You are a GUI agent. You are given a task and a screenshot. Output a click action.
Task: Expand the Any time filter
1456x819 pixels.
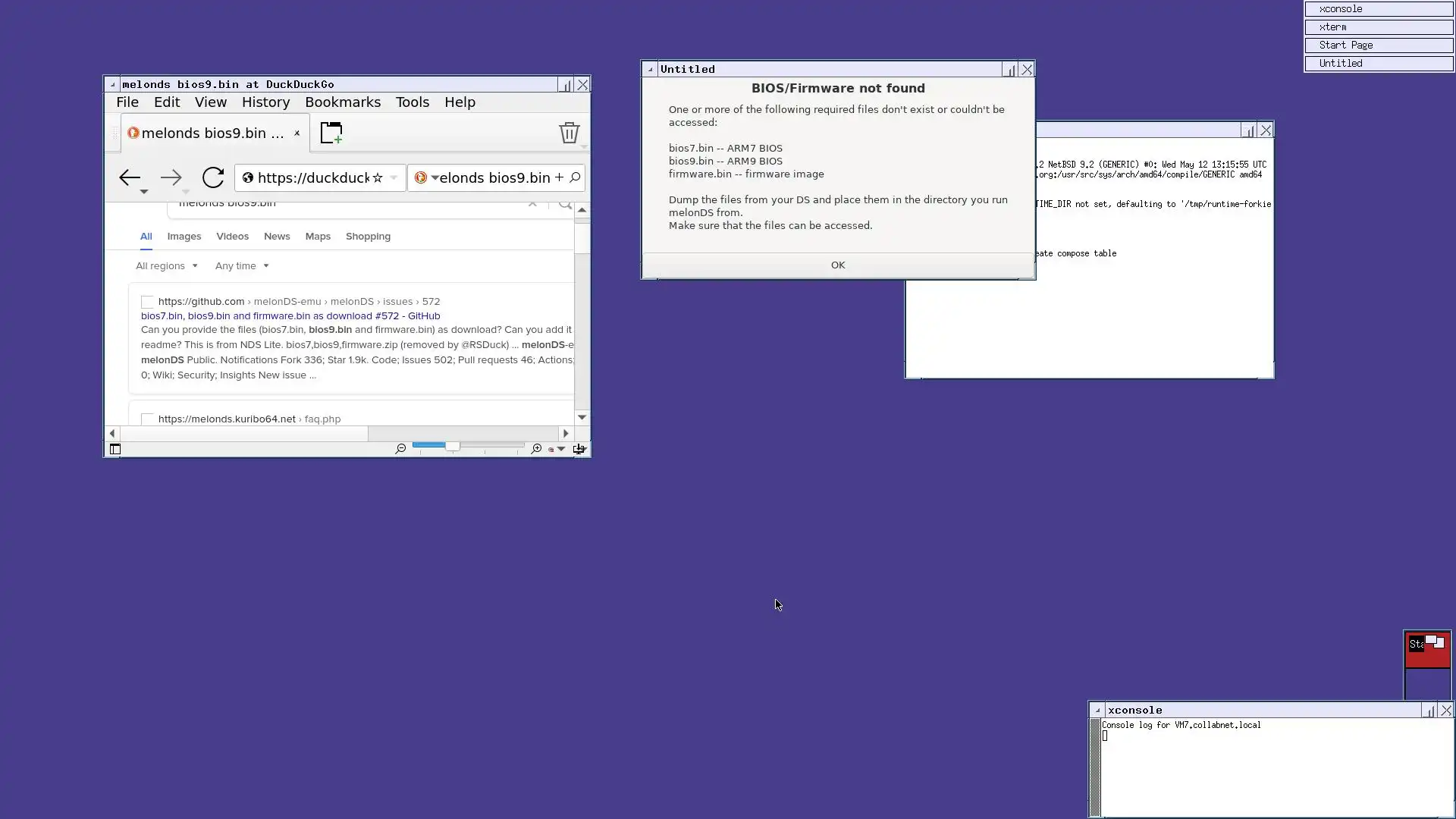point(242,266)
